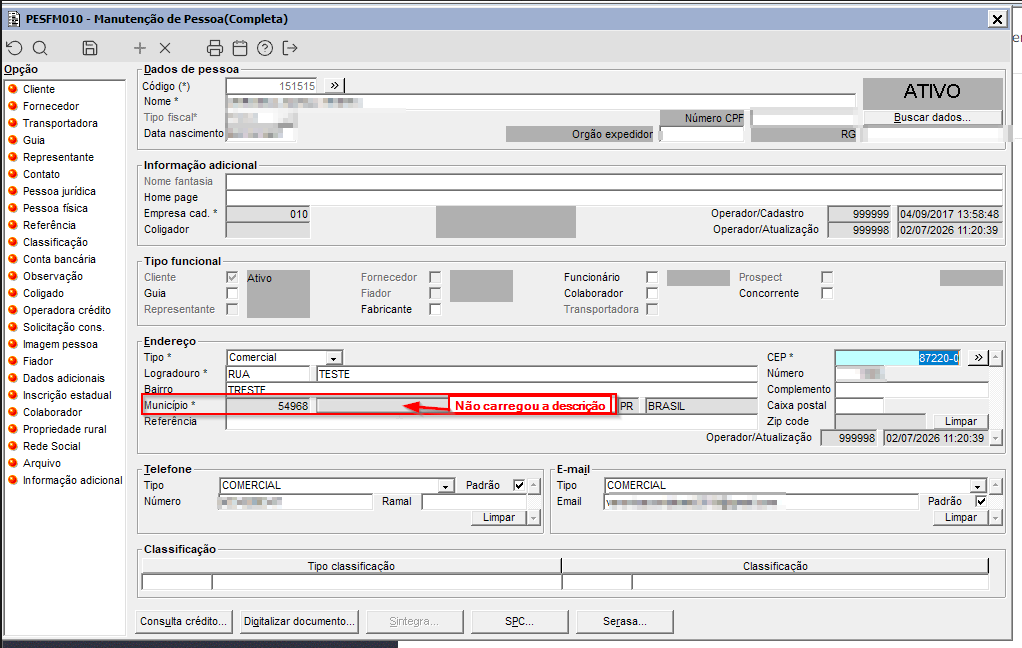Click the Classificação bullet icon

coord(12,241)
